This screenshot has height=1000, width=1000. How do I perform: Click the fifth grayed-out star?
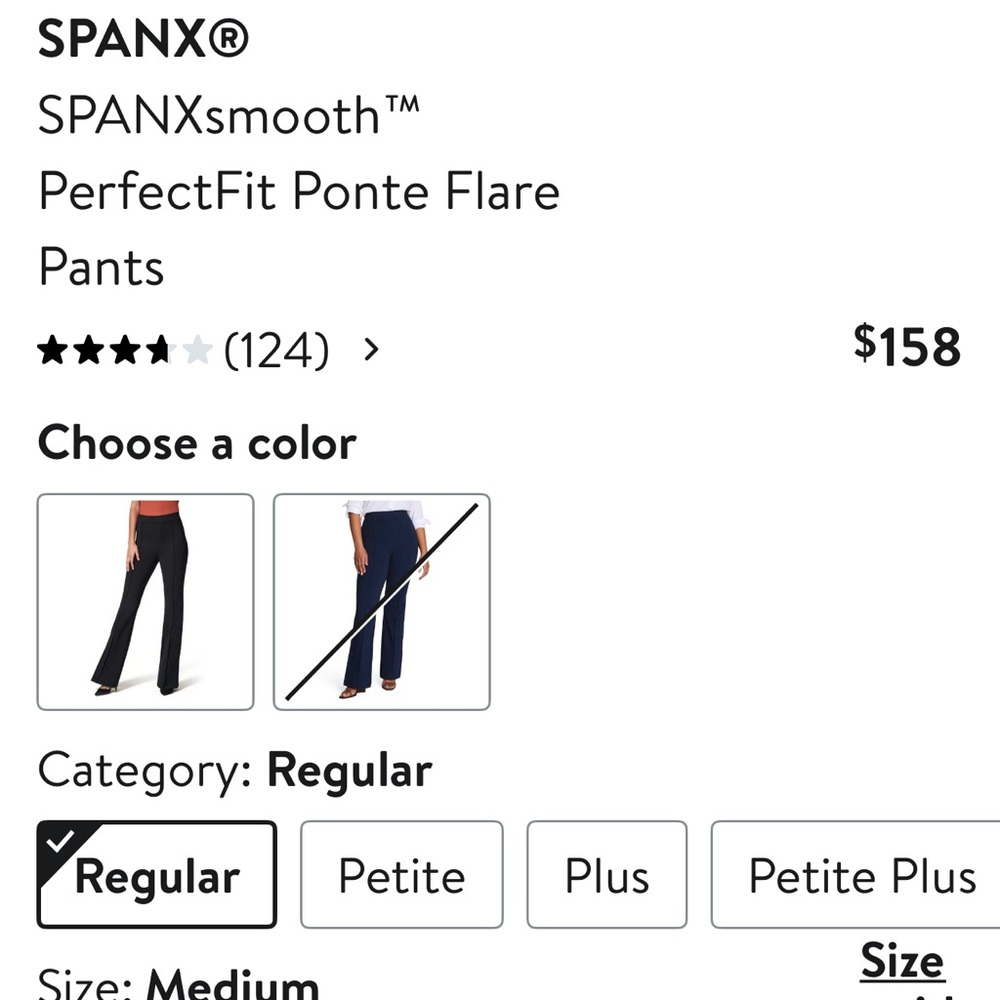click(196, 350)
